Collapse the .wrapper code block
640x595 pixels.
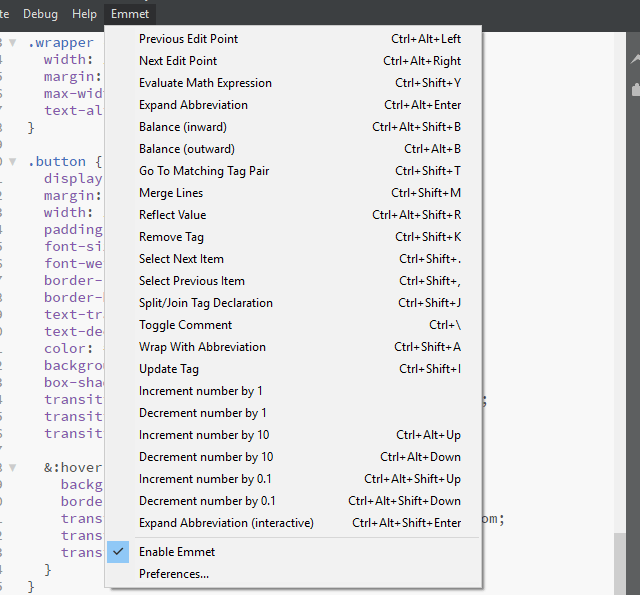pos(12,43)
